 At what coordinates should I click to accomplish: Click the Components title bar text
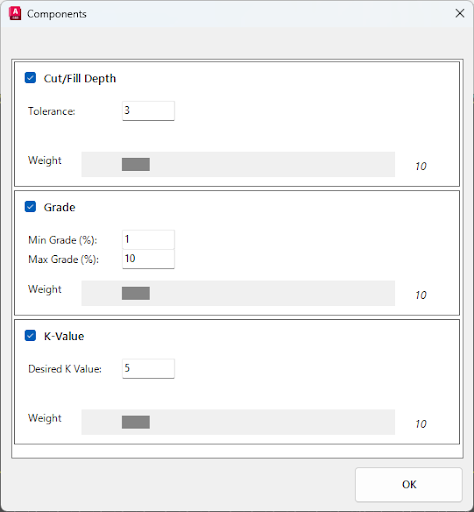[x=57, y=14]
